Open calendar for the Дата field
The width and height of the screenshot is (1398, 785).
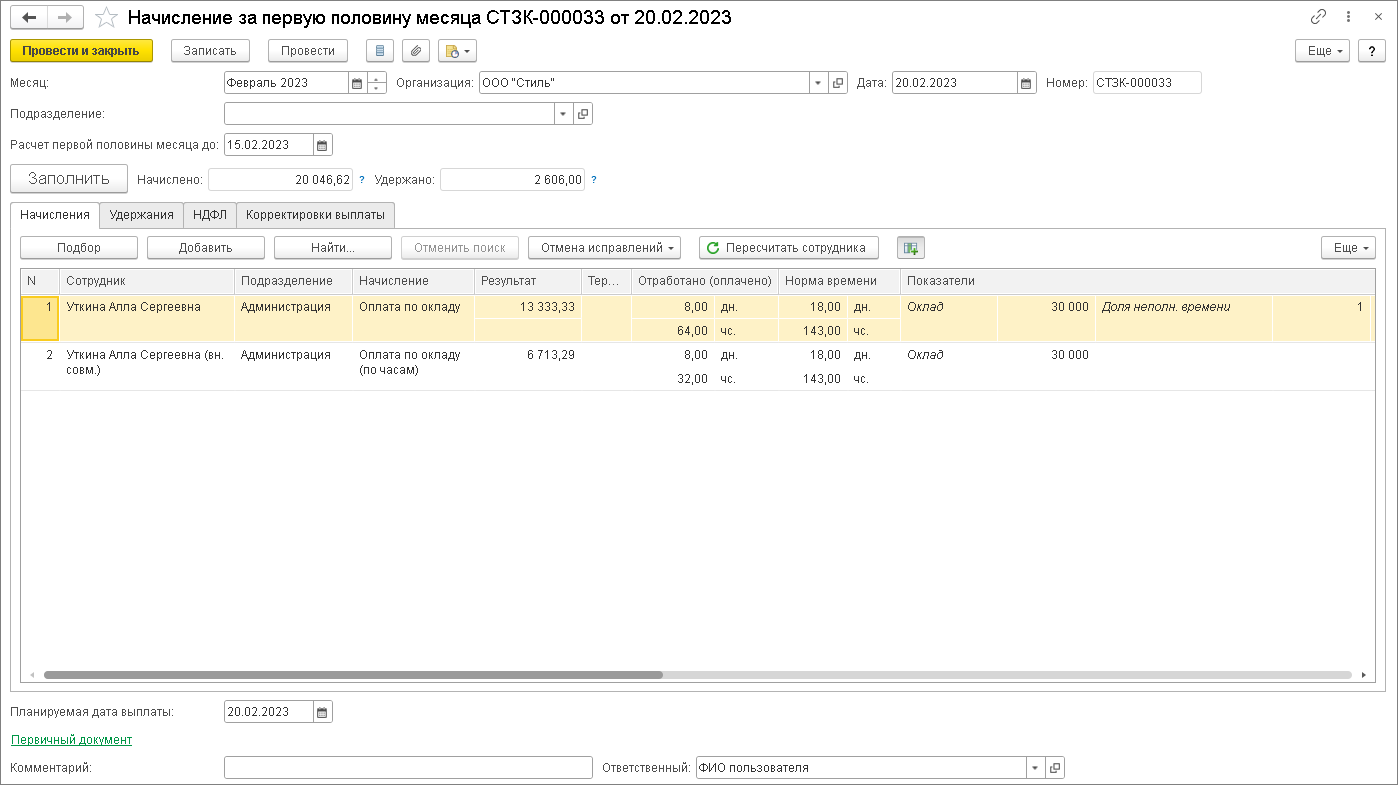click(1025, 83)
